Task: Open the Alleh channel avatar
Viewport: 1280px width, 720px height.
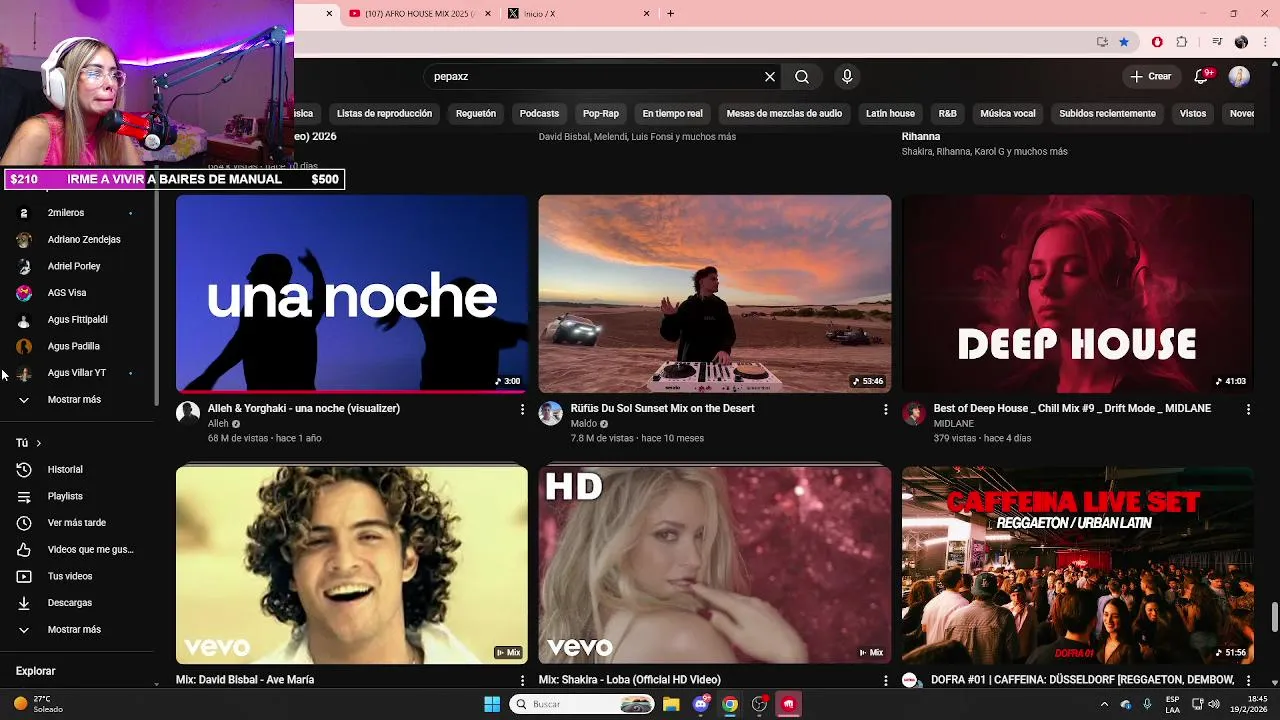Action: coord(188,414)
